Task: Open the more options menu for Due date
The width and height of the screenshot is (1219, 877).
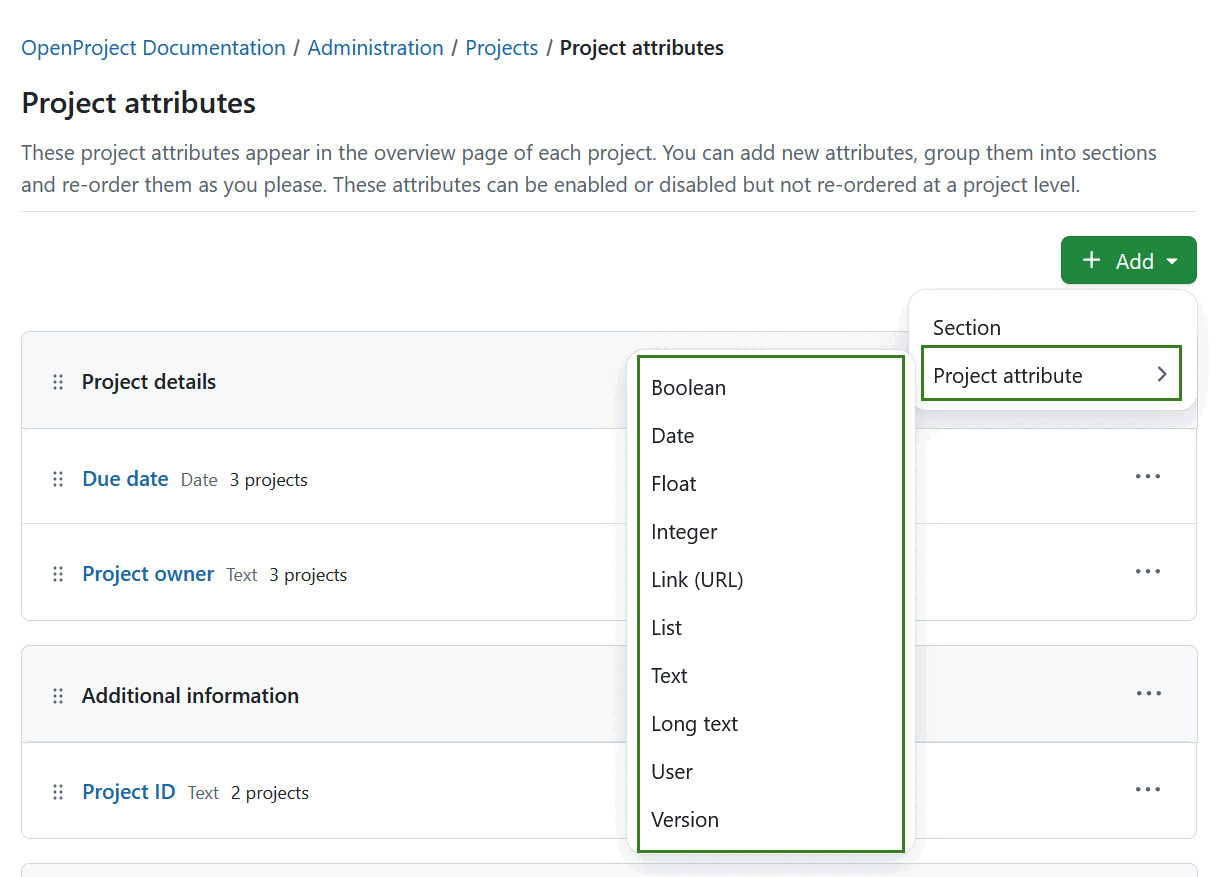Action: tap(1147, 476)
